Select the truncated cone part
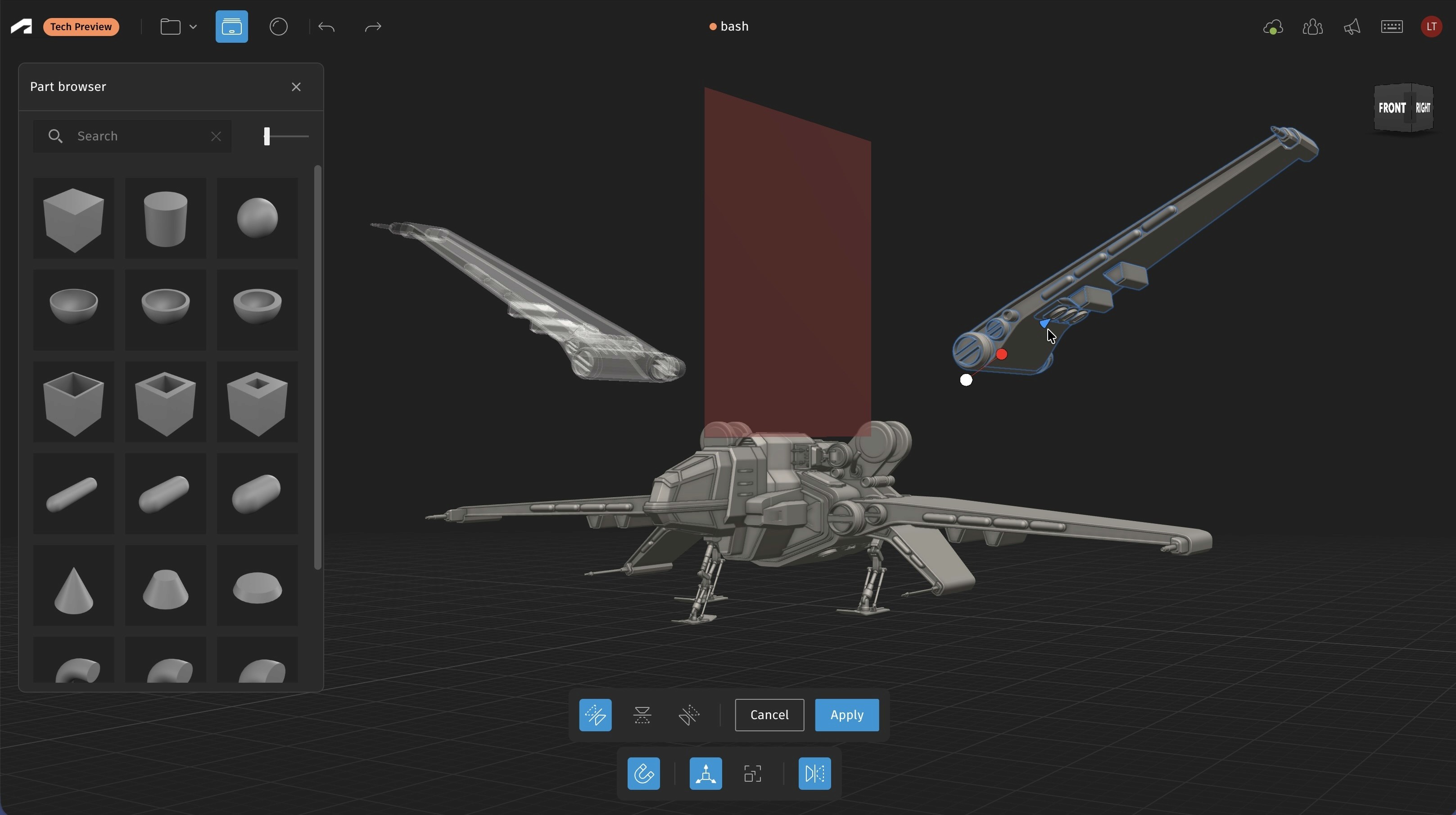 pyautogui.click(x=166, y=585)
